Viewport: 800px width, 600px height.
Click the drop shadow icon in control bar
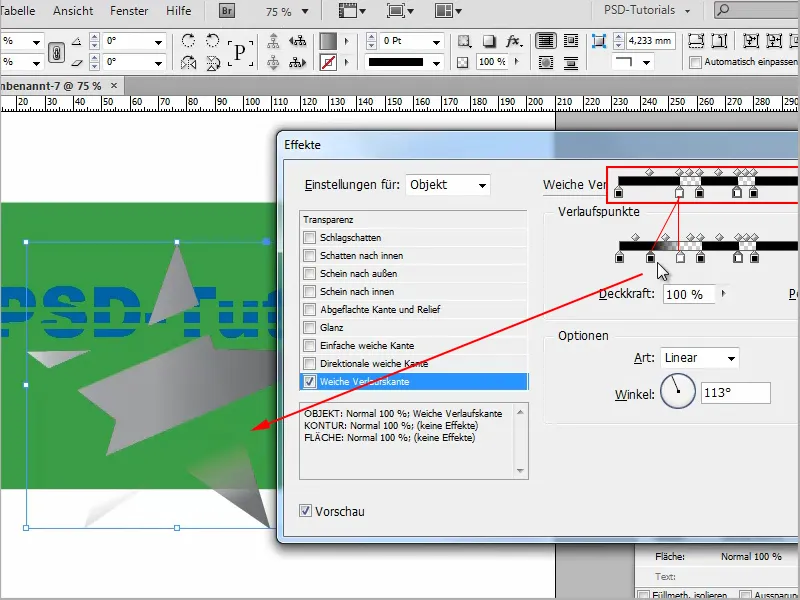[488, 41]
